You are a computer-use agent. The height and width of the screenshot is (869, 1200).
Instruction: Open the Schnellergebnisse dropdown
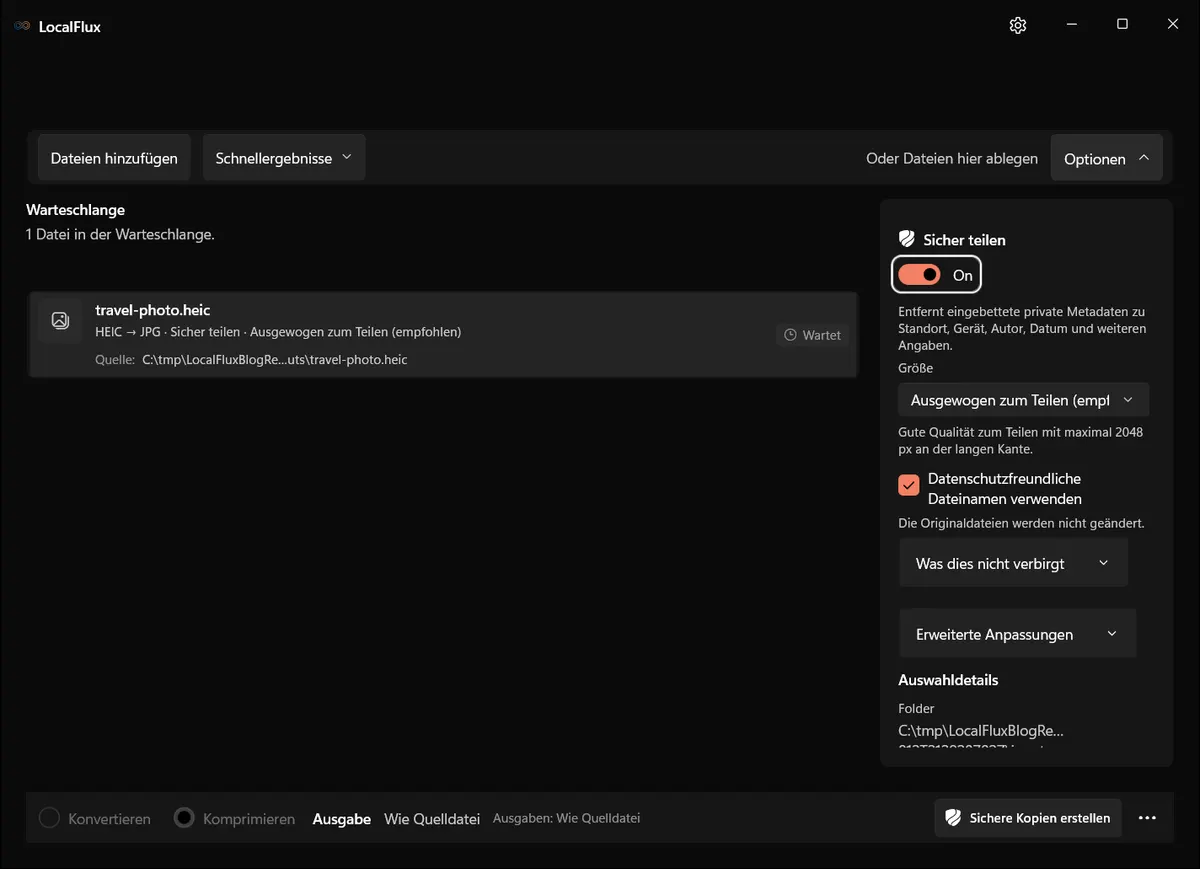click(x=284, y=158)
